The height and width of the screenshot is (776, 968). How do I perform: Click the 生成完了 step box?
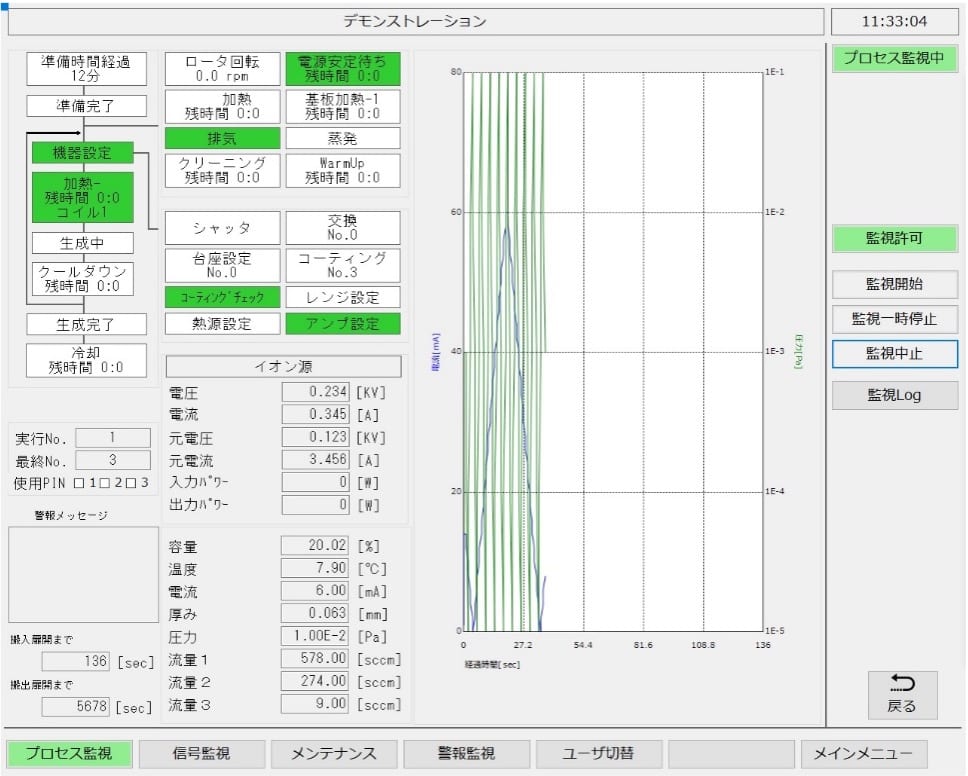click(86, 324)
